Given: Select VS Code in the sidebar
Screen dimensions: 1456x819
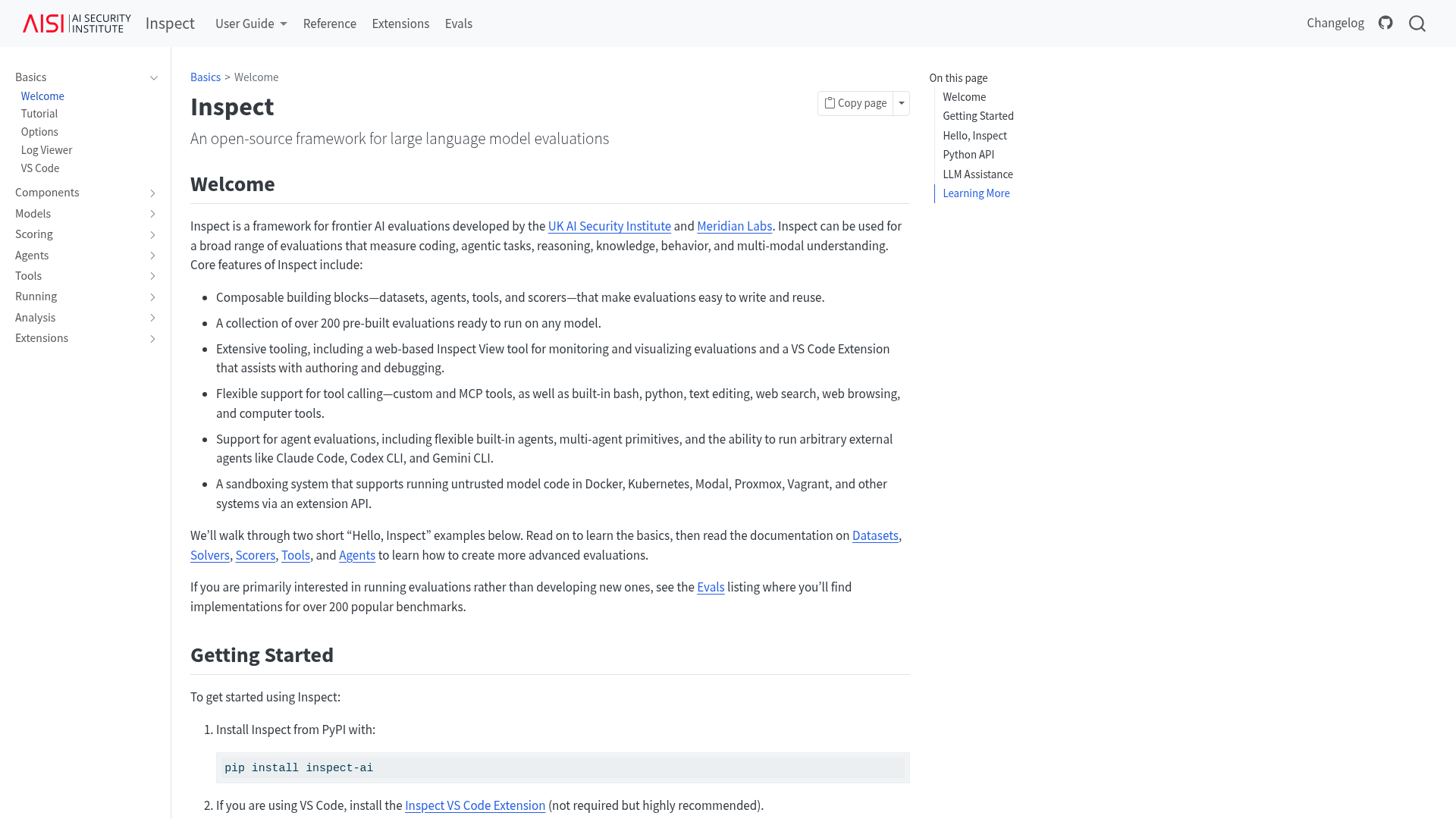Looking at the screenshot, I should (x=40, y=168).
